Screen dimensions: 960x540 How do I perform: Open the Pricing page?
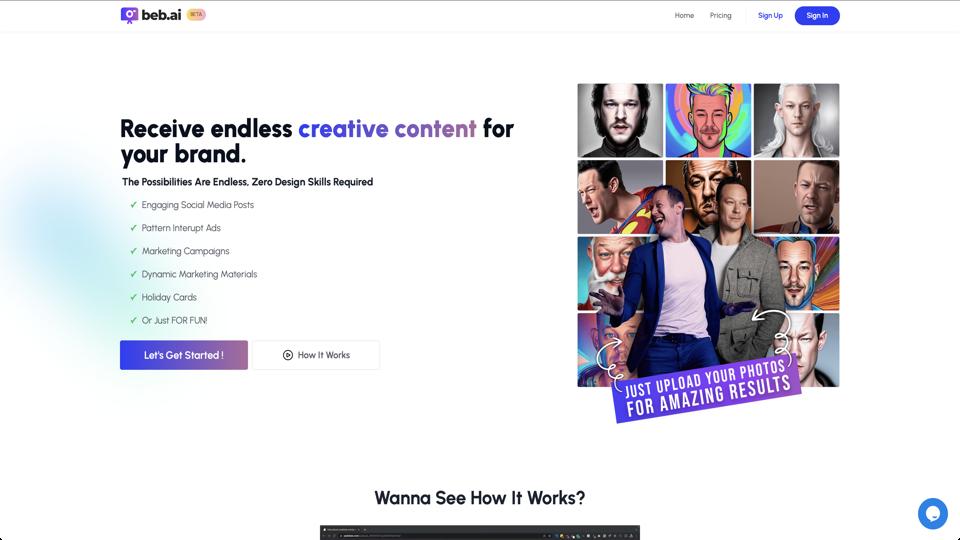point(721,15)
